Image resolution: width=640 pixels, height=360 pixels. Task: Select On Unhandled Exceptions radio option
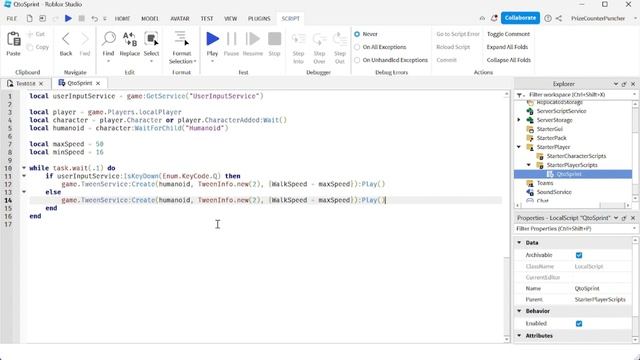(357, 60)
